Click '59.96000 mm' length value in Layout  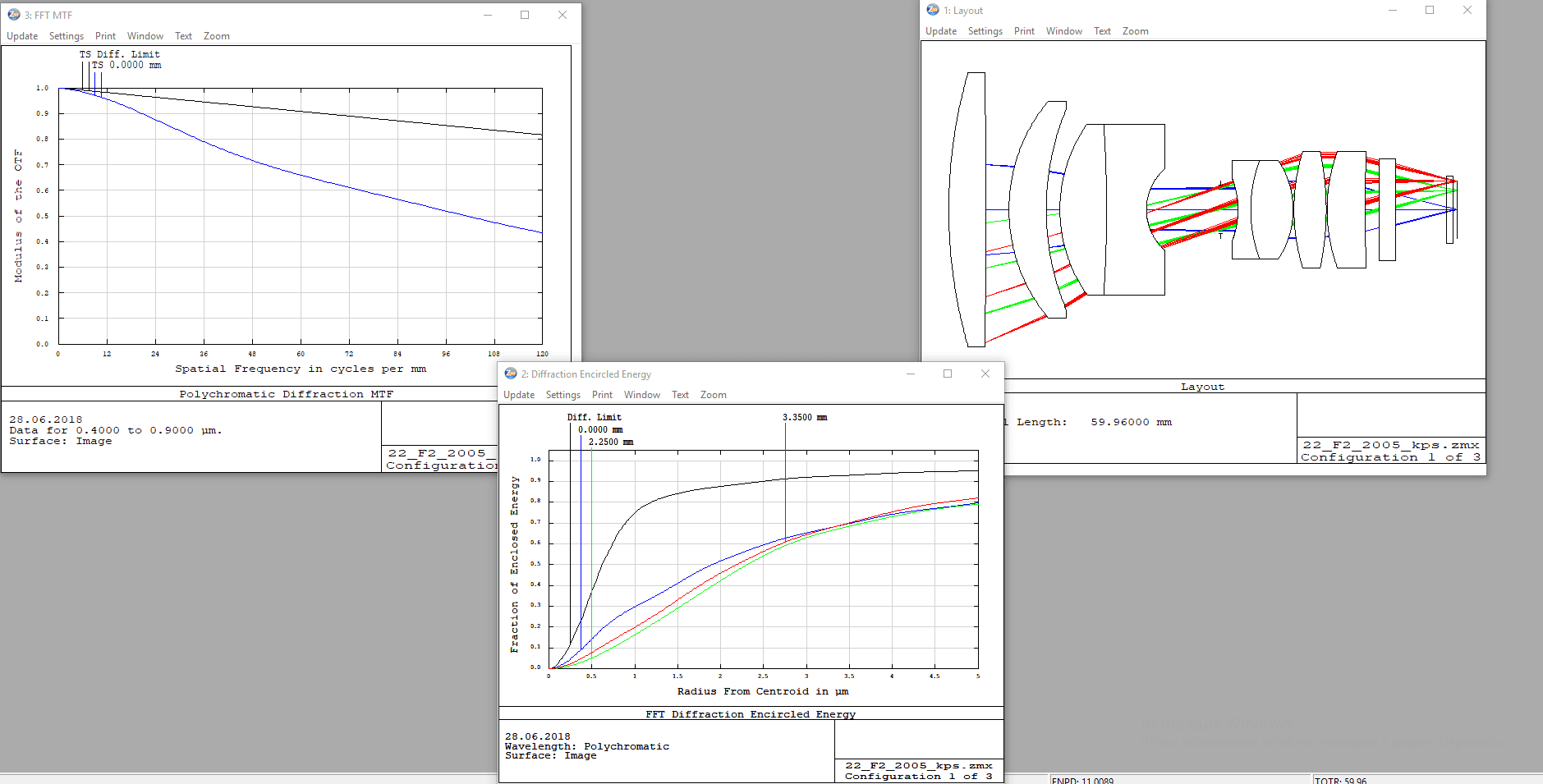click(1132, 422)
